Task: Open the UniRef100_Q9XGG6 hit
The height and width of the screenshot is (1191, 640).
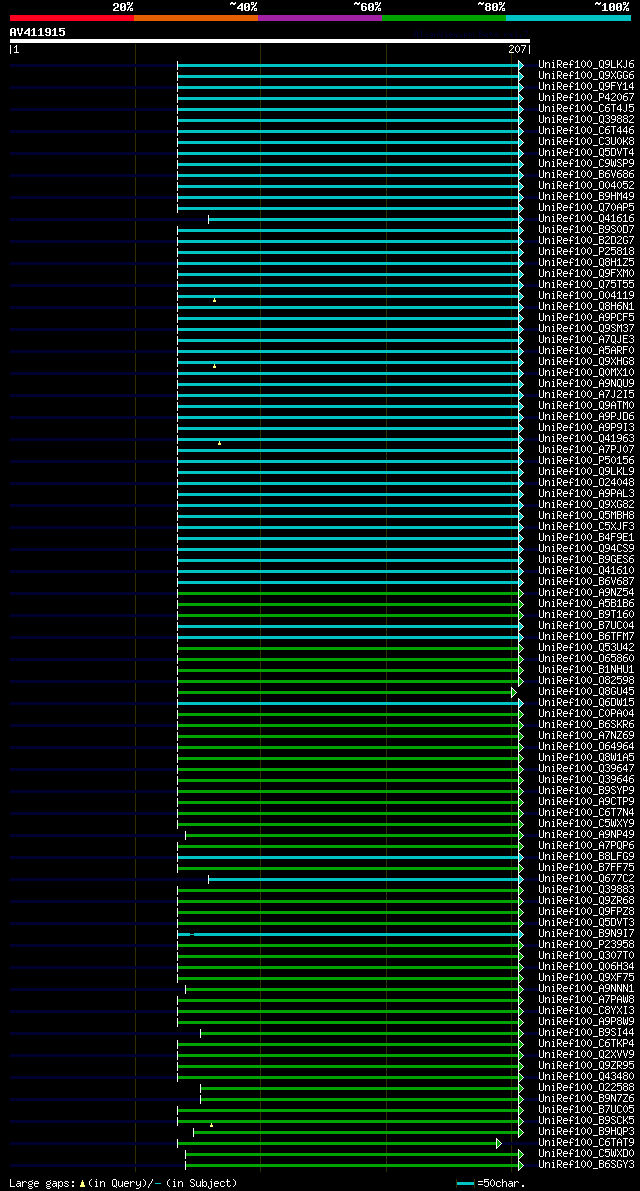Action: point(586,76)
